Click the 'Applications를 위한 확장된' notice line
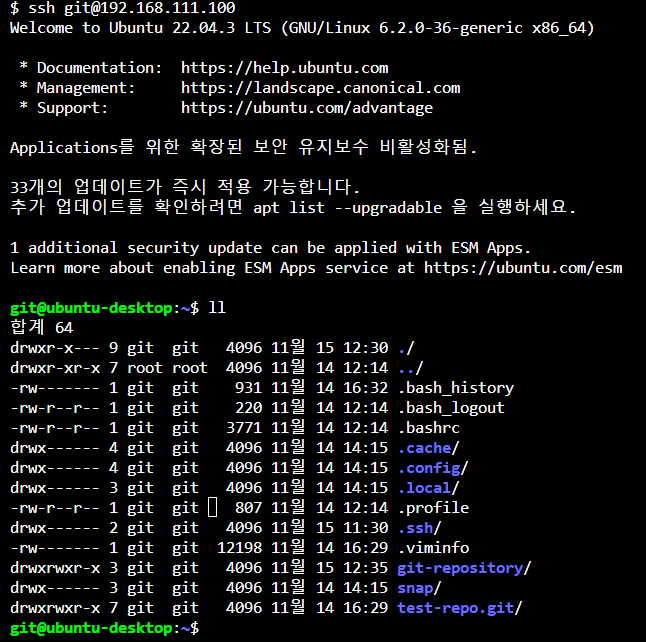The image size is (646, 642). (x=243, y=148)
